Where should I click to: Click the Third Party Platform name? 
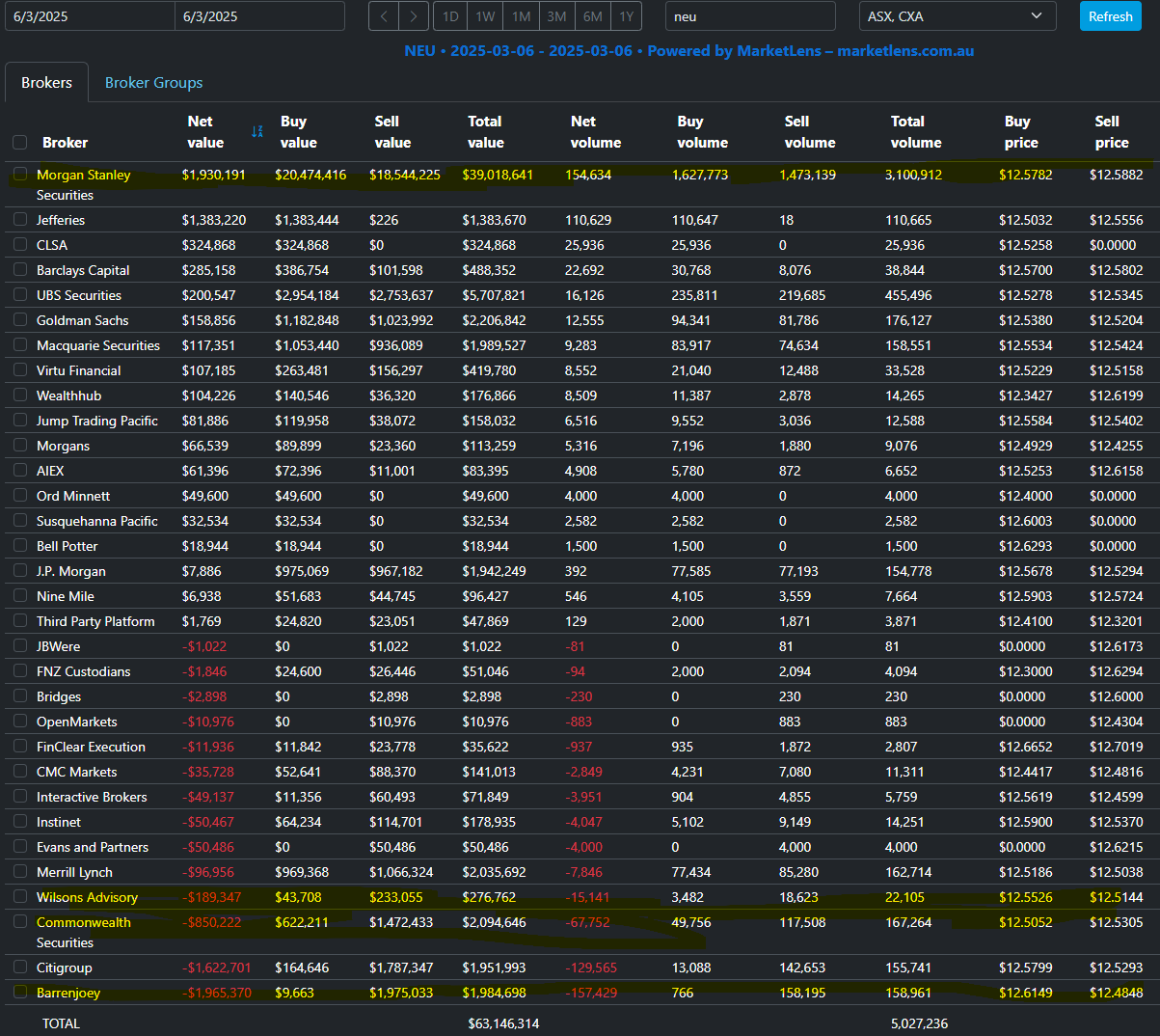(x=95, y=621)
